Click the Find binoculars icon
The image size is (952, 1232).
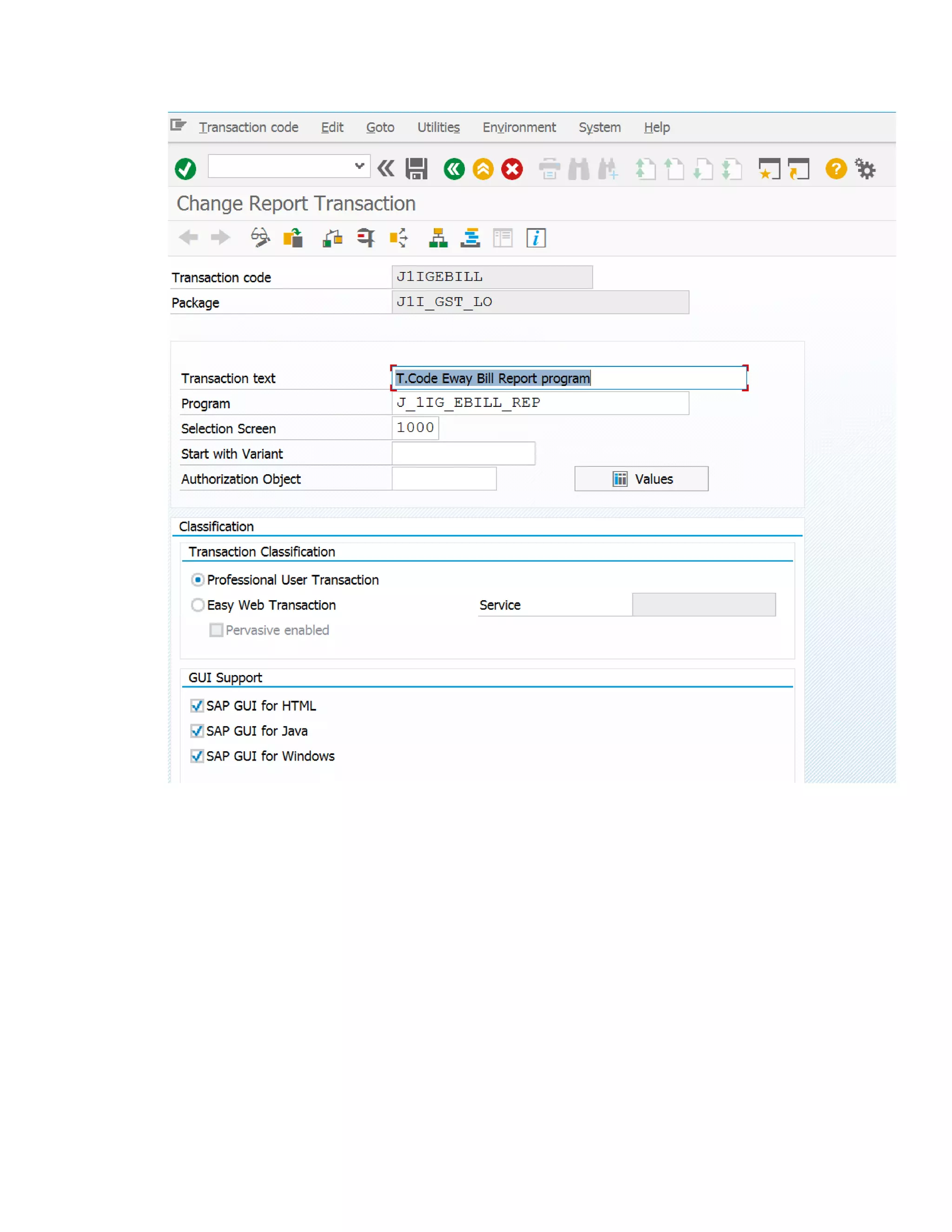click(579, 169)
